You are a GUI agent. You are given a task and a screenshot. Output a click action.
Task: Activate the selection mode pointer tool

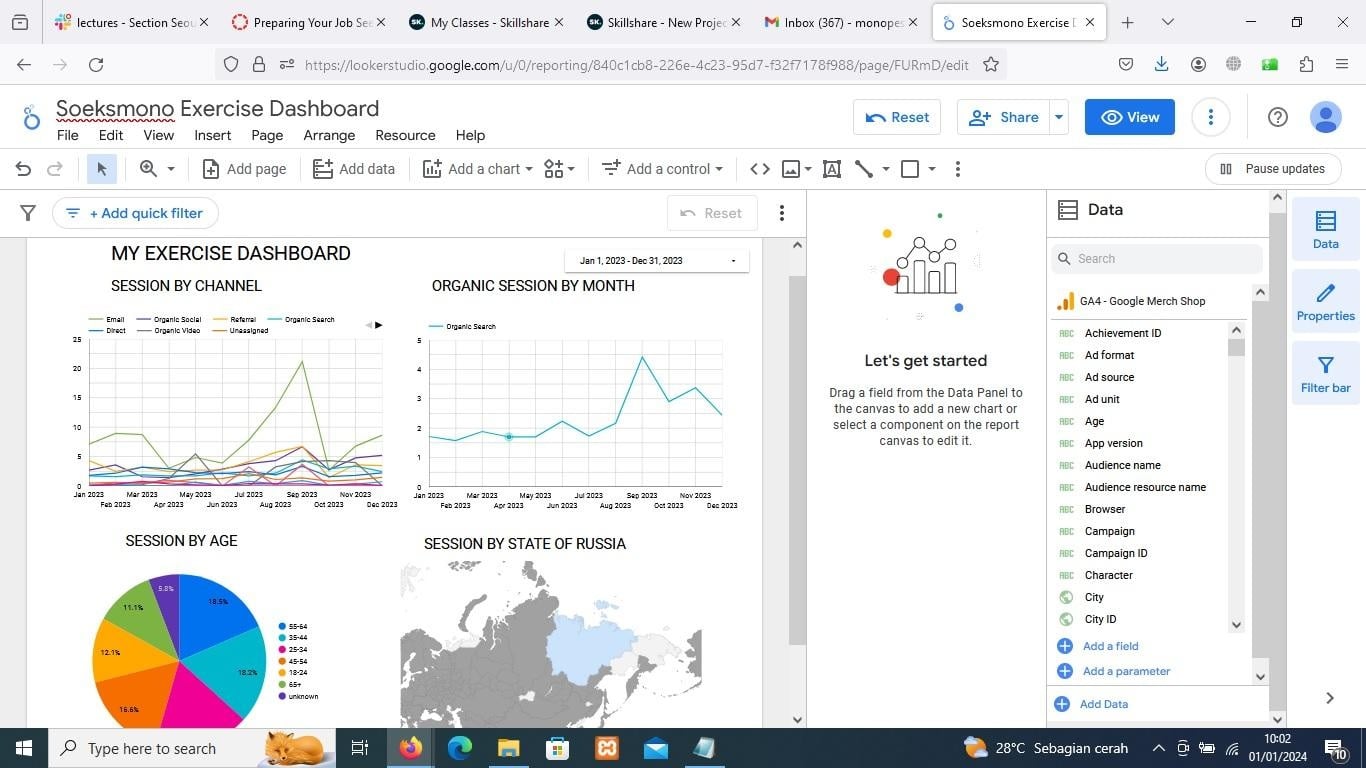click(x=101, y=169)
